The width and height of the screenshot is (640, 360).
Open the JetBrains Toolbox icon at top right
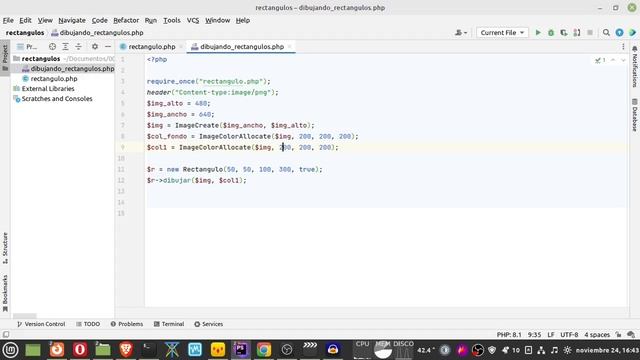tap(632, 33)
